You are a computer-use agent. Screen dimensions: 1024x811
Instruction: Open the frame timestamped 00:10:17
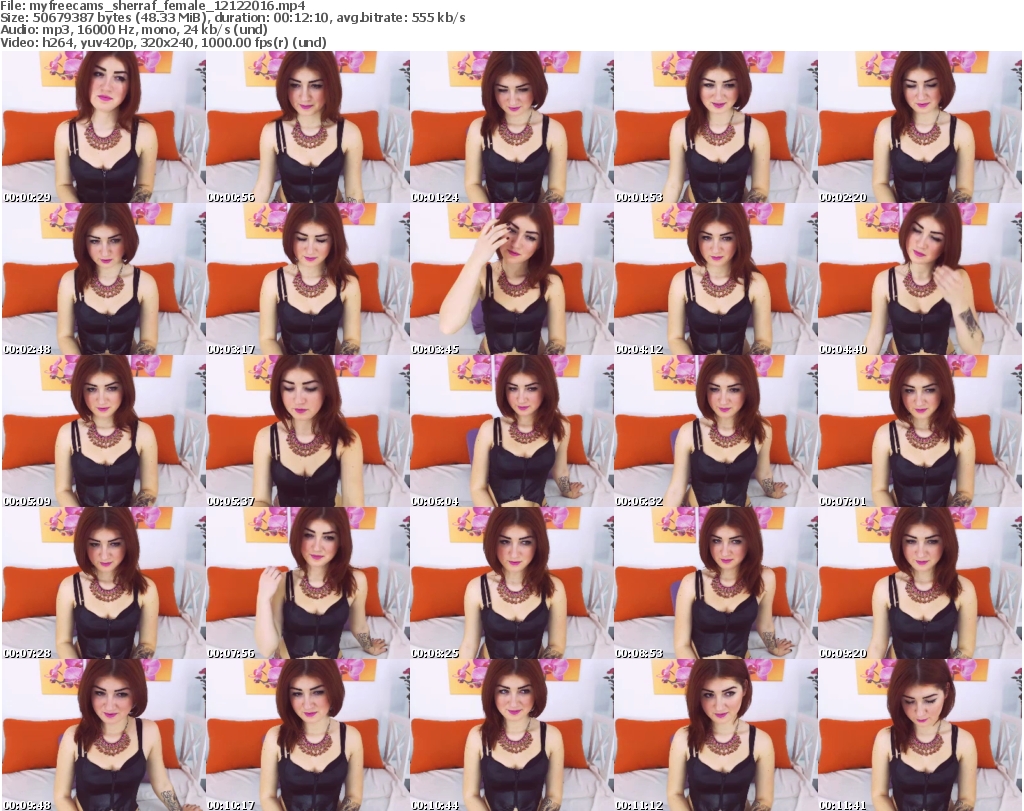coord(308,735)
